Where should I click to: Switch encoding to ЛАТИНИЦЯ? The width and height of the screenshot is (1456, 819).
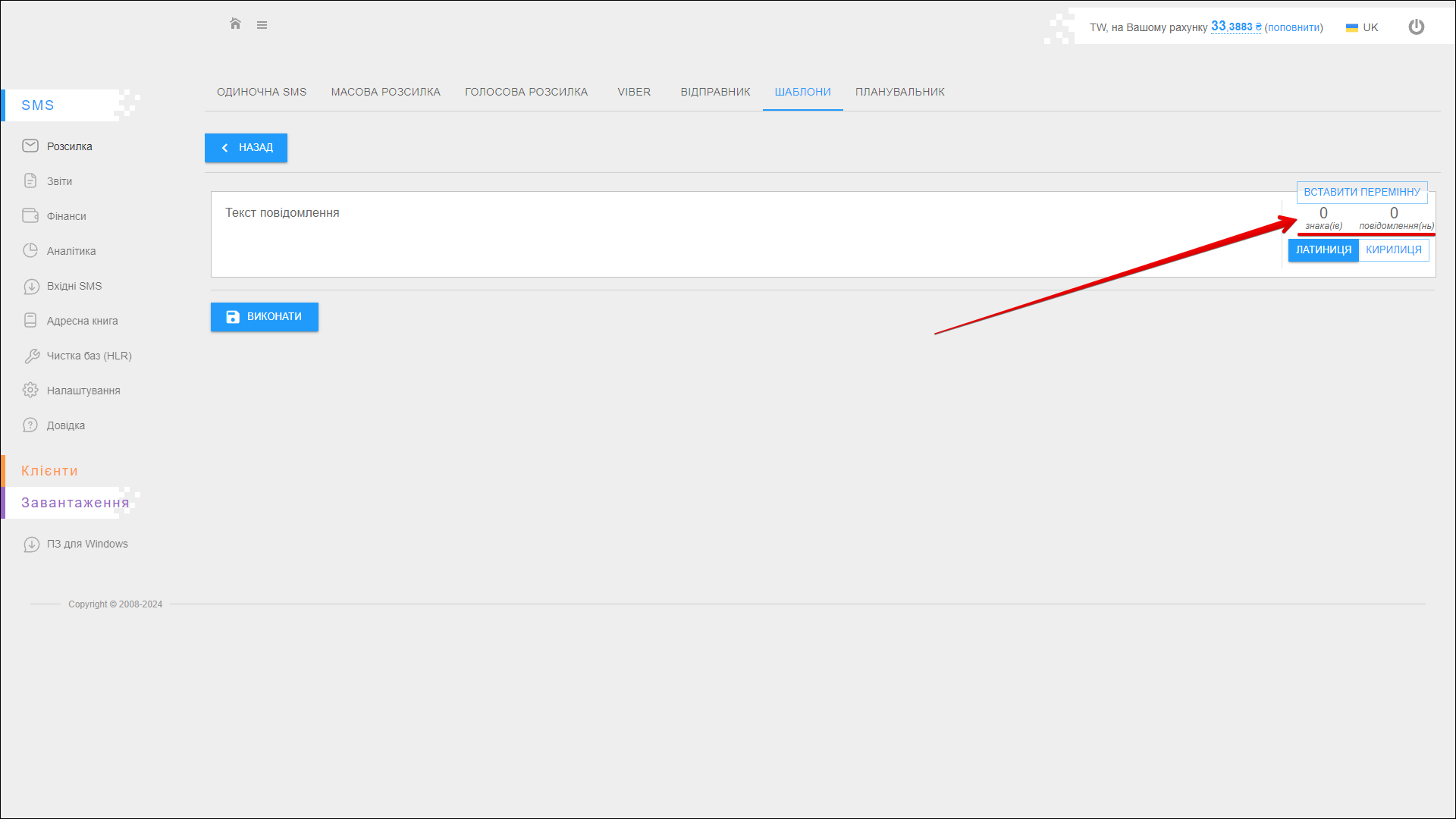(1323, 249)
